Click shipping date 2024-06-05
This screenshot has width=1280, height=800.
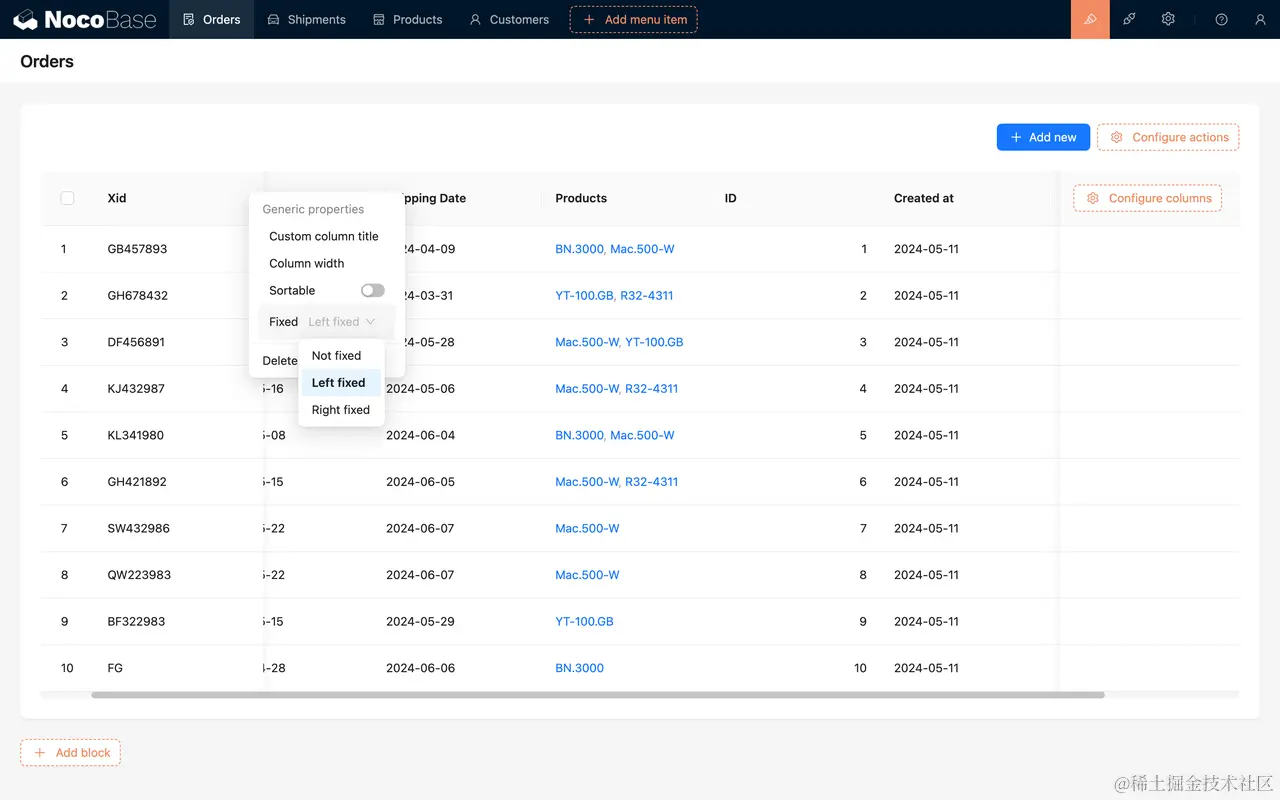[420, 482]
